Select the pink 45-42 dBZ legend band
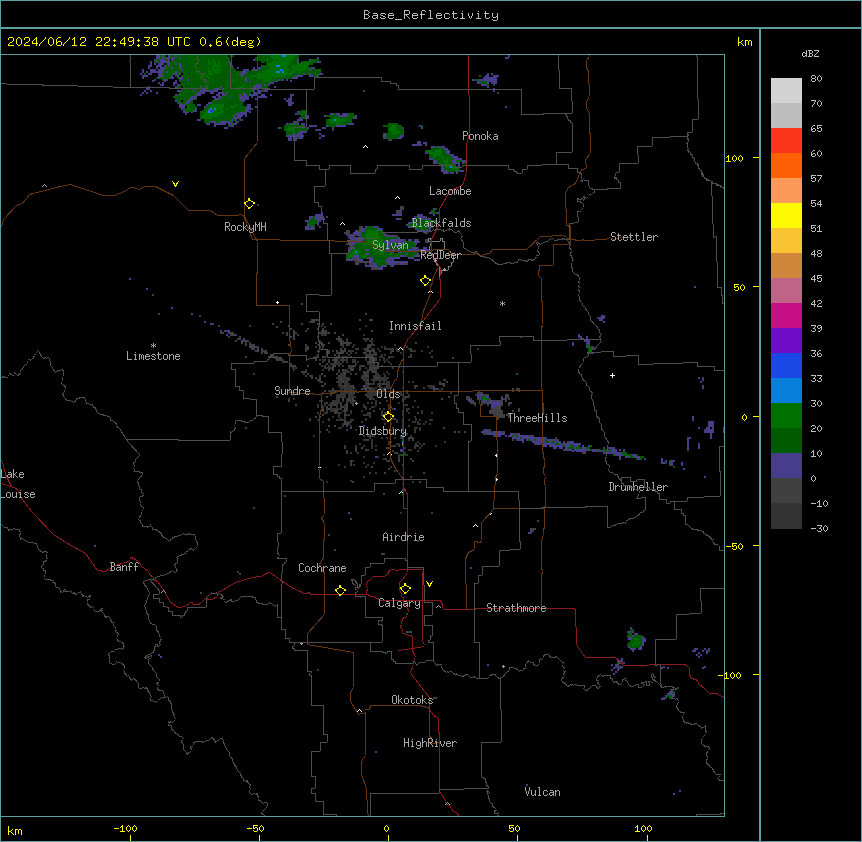This screenshot has width=862, height=842. [x=786, y=291]
